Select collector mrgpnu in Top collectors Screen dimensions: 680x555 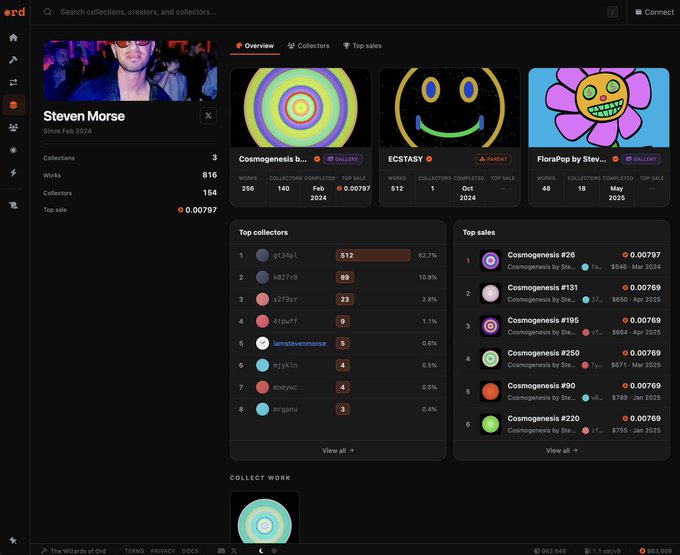click(x=338, y=409)
